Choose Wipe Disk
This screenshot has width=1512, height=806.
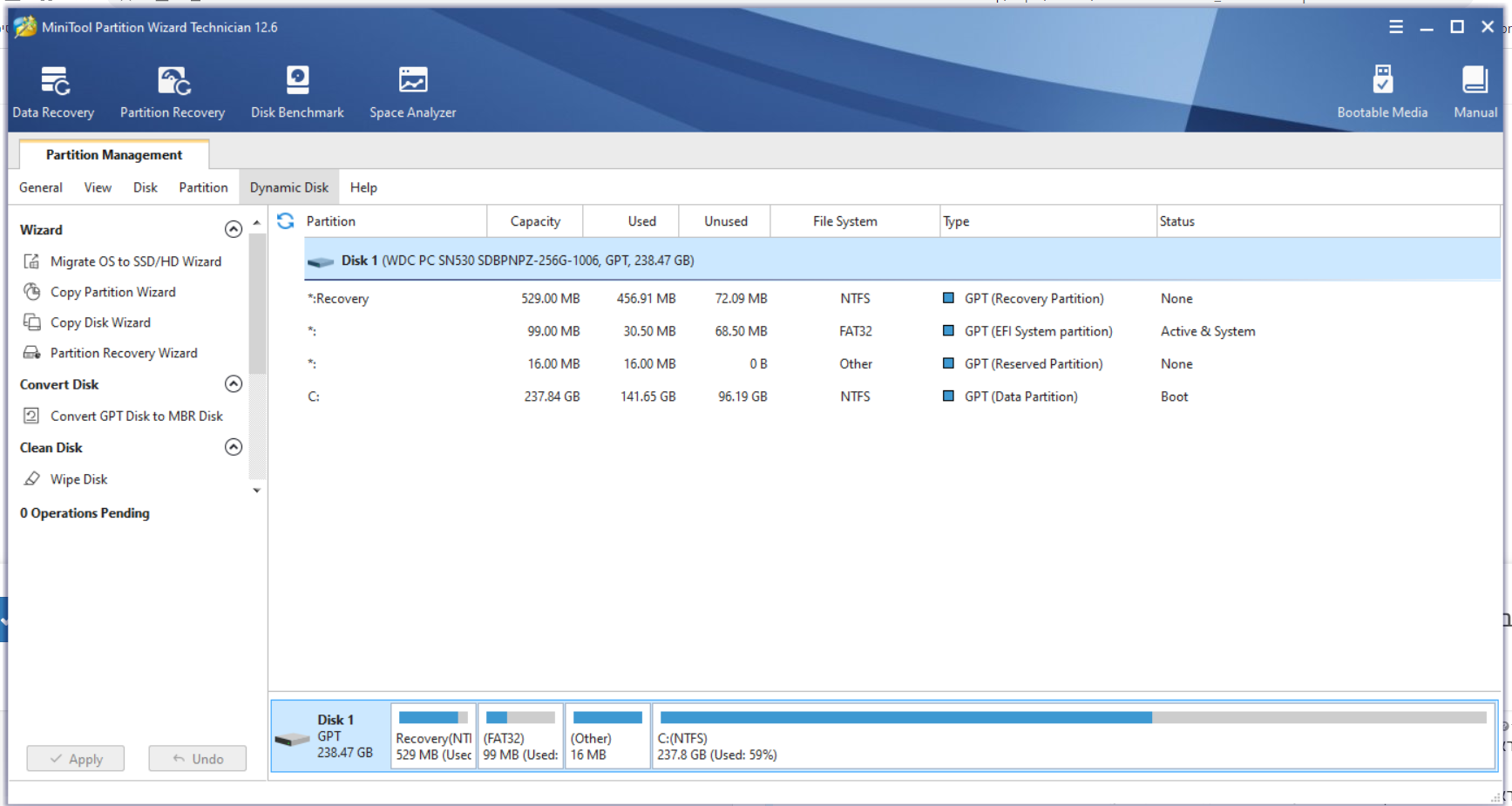(x=79, y=479)
